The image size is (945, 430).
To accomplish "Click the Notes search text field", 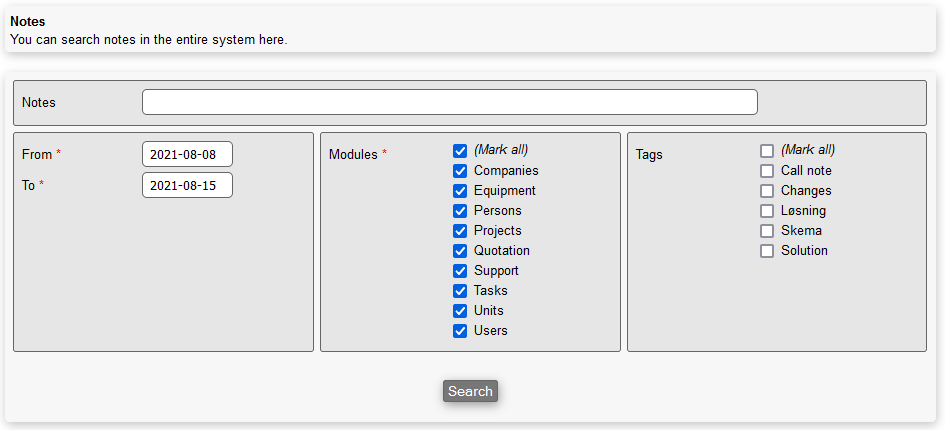I will (449, 102).
